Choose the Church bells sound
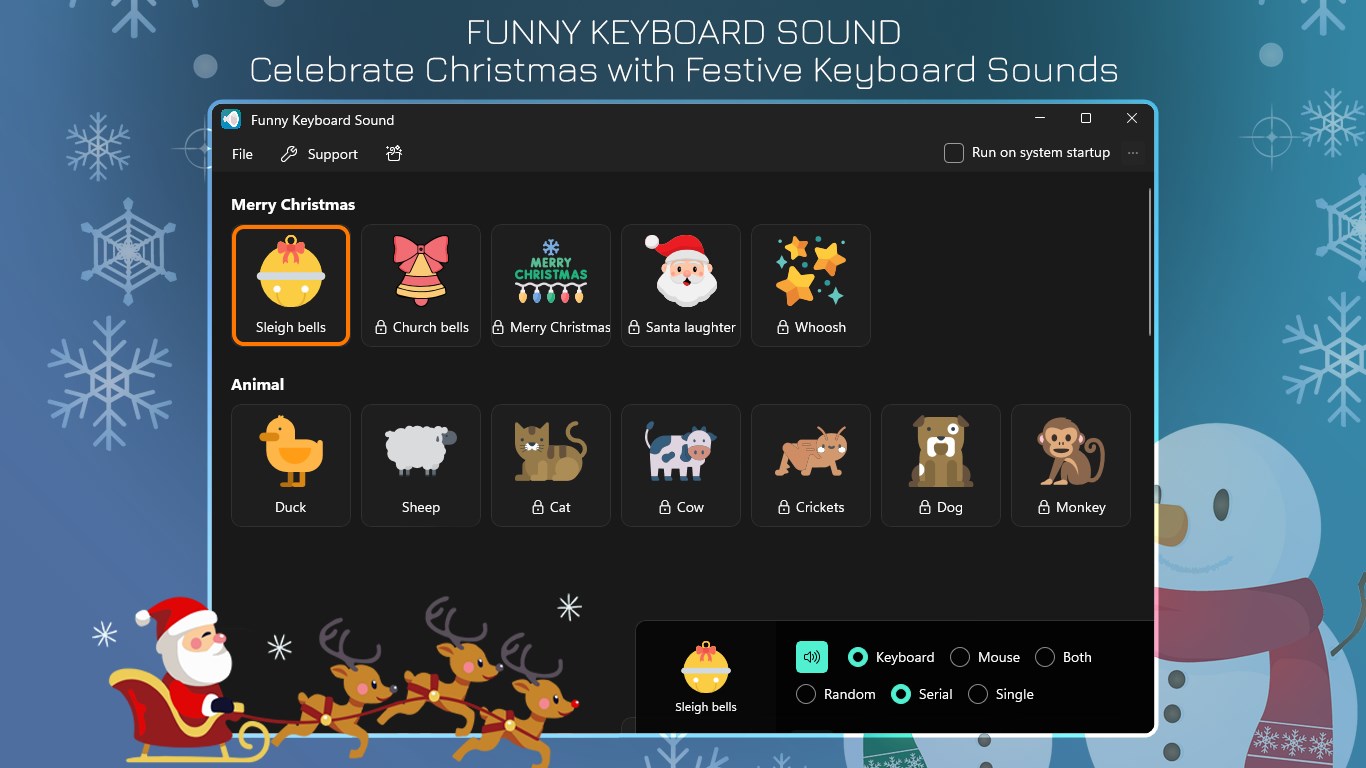The image size is (1366, 768). [421, 285]
